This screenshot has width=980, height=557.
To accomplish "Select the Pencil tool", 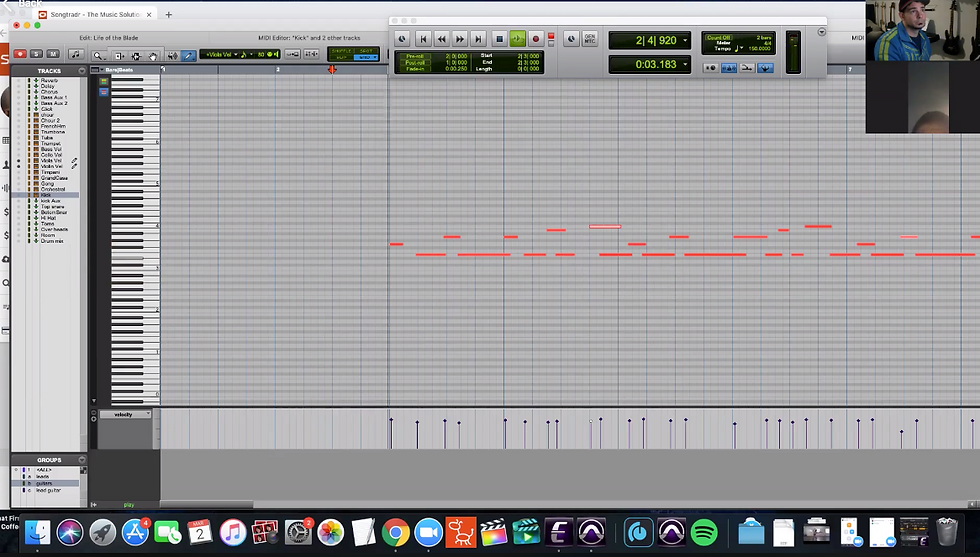I will [x=188, y=55].
